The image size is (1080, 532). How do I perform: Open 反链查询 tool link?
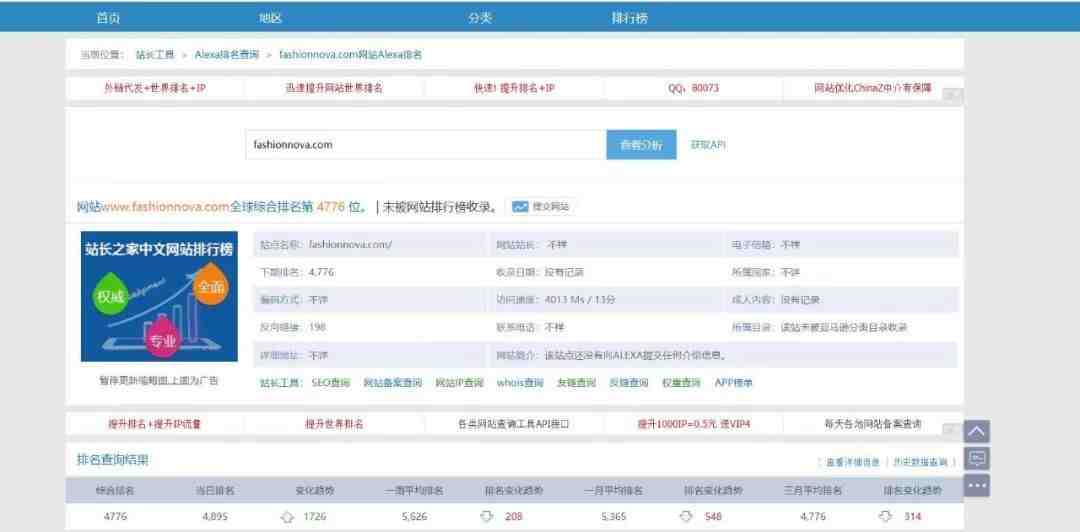pos(629,382)
